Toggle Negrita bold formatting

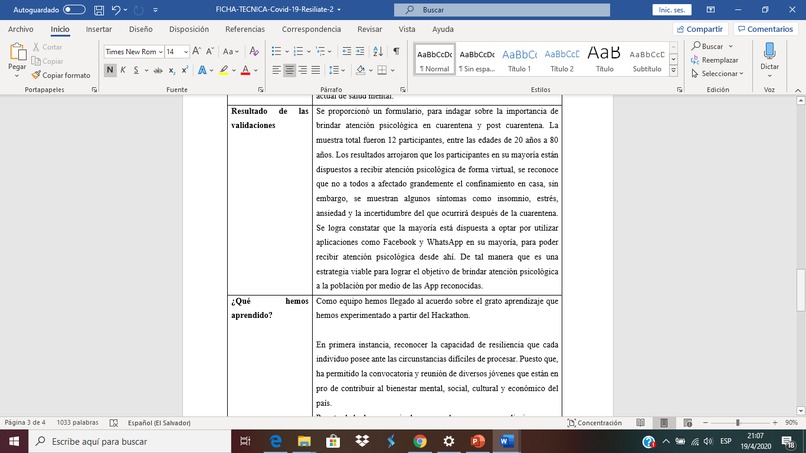pos(109,70)
